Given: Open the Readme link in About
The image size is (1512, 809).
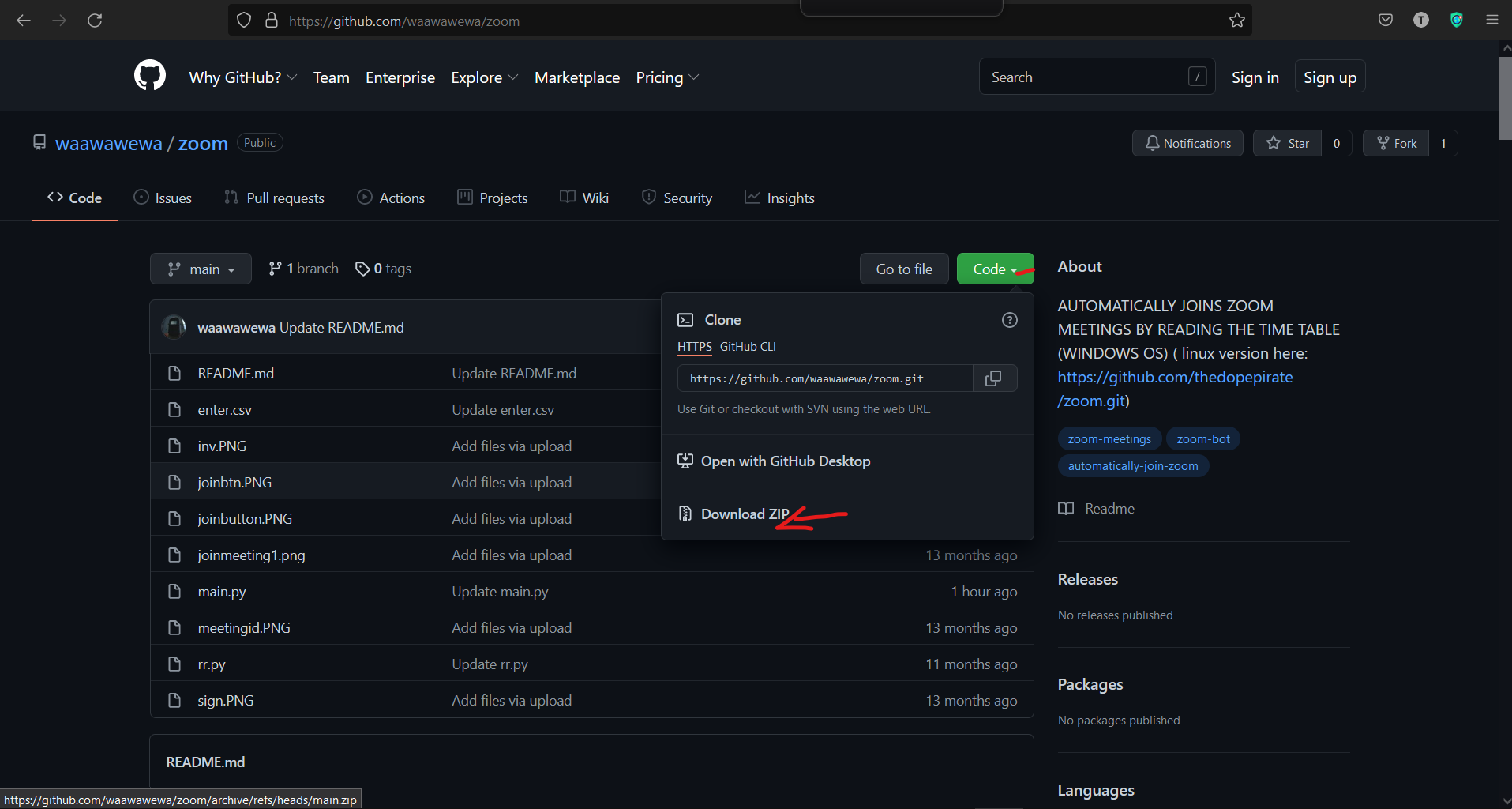Looking at the screenshot, I should tap(1097, 508).
